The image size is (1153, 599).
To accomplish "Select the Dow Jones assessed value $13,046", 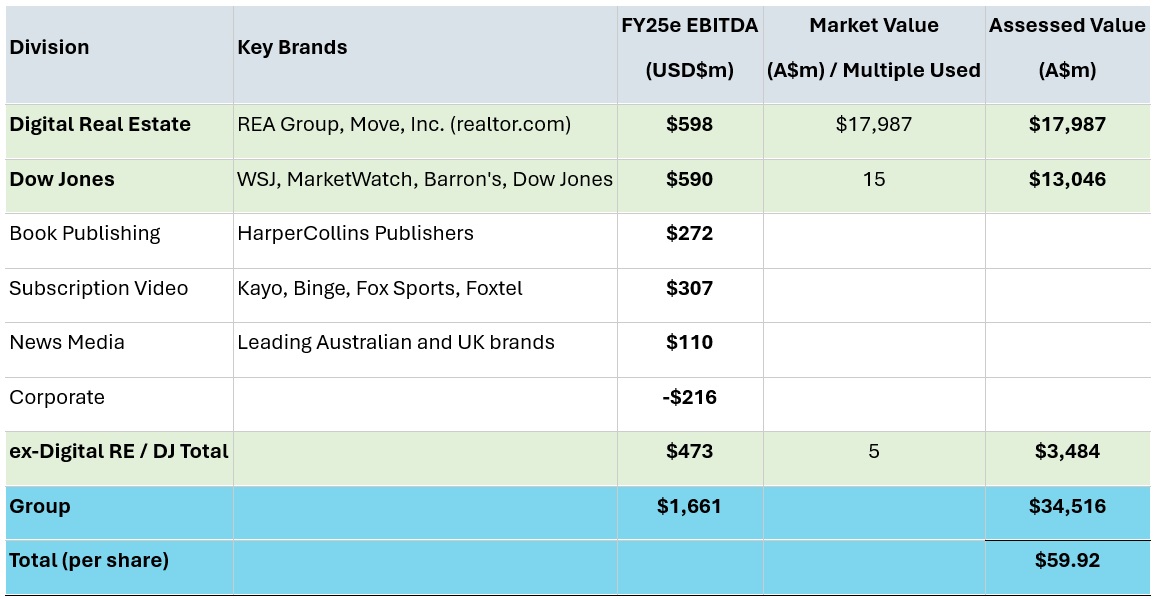I will pos(1067,179).
